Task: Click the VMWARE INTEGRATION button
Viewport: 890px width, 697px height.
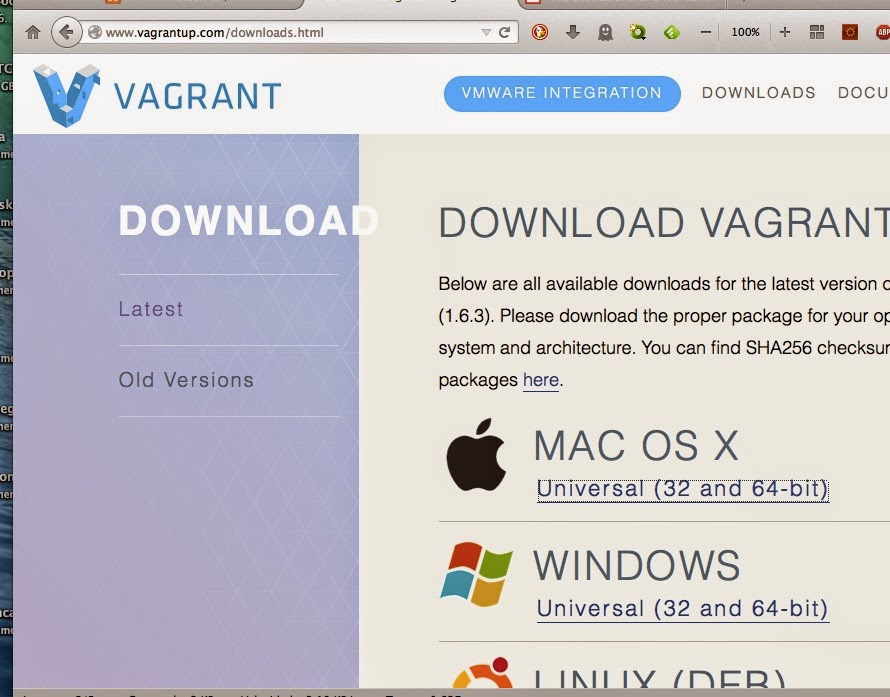Action: (562, 93)
